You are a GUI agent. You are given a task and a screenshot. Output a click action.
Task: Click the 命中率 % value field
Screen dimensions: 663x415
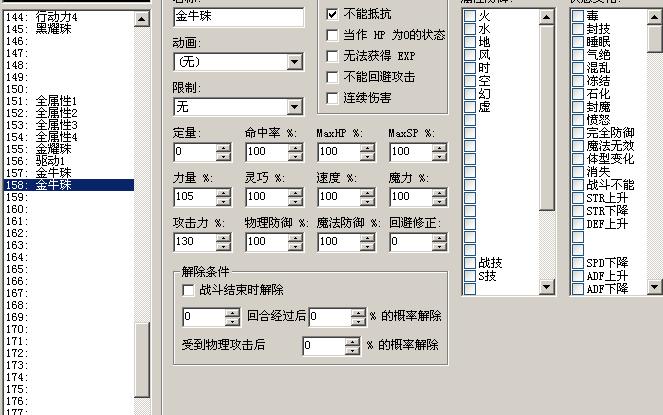click(x=267, y=152)
